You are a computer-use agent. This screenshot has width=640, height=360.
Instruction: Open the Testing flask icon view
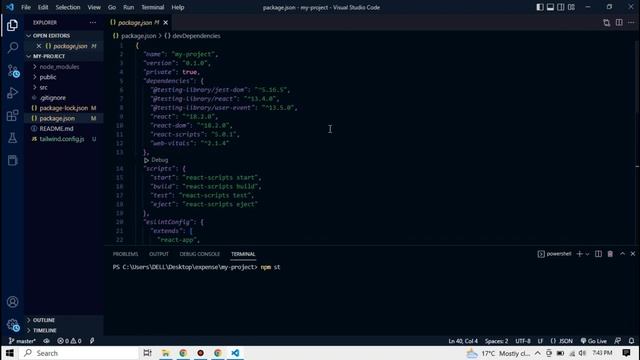click(13, 138)
